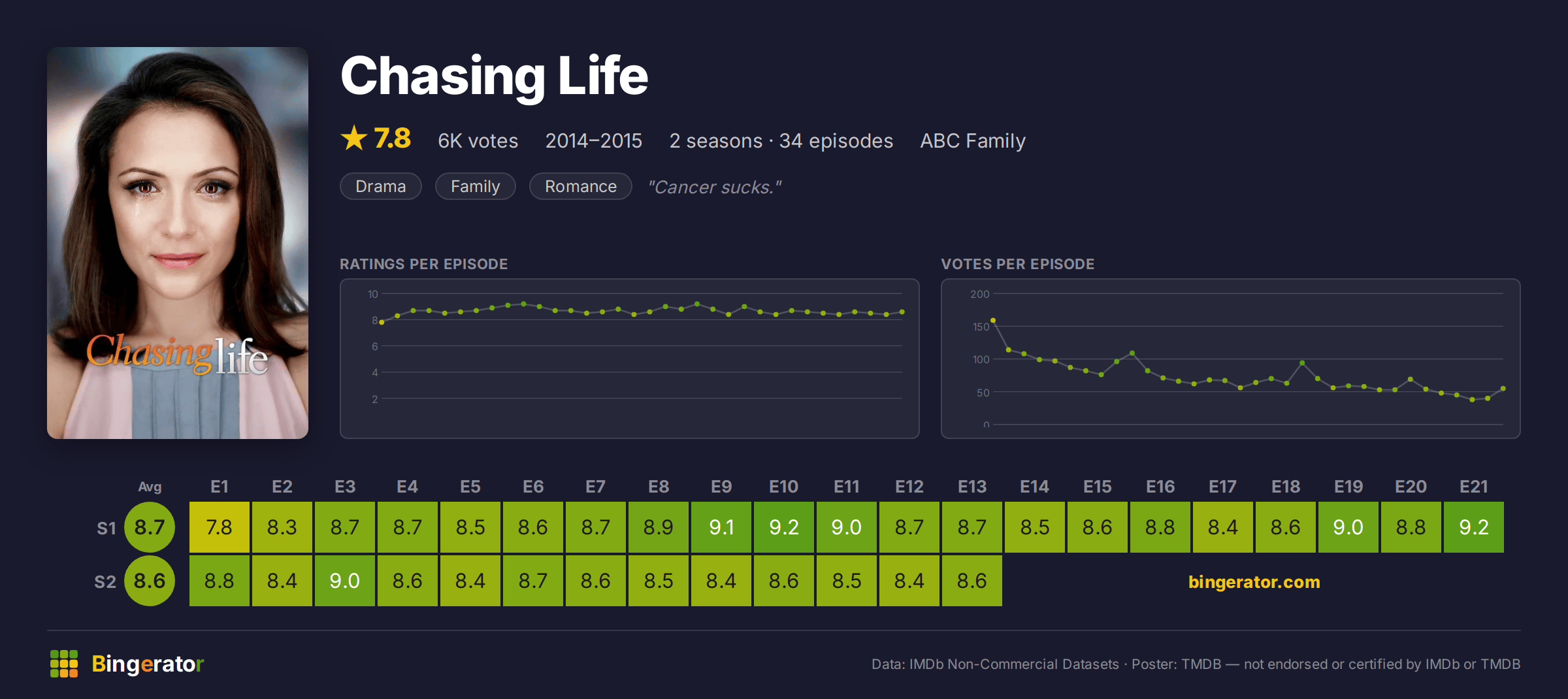
Task: Open the Chasing Life poster thumbnail
Action: [x=178, y=243]
